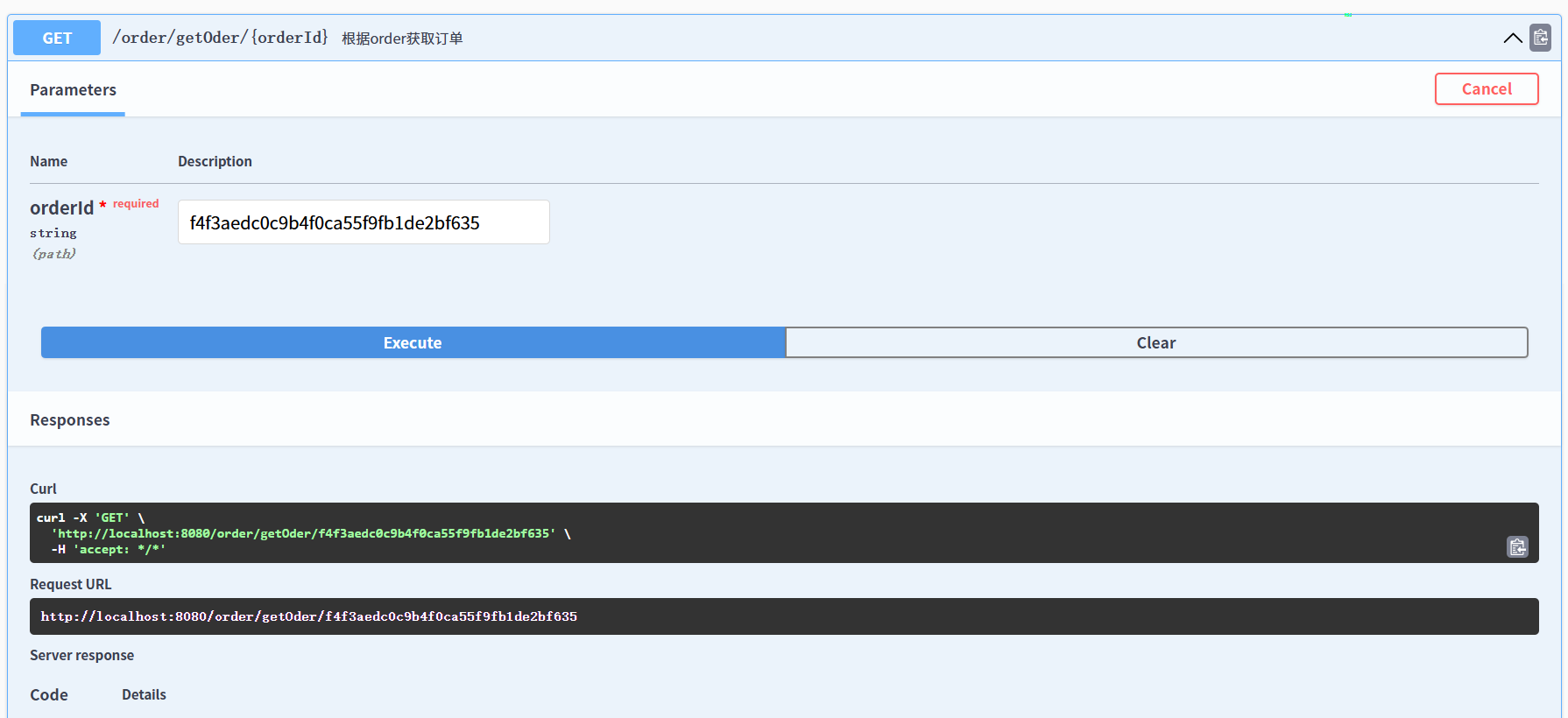Screen dimensions: 1568x718
Task: Focus the orderId value input field
Action: (364, 222)
